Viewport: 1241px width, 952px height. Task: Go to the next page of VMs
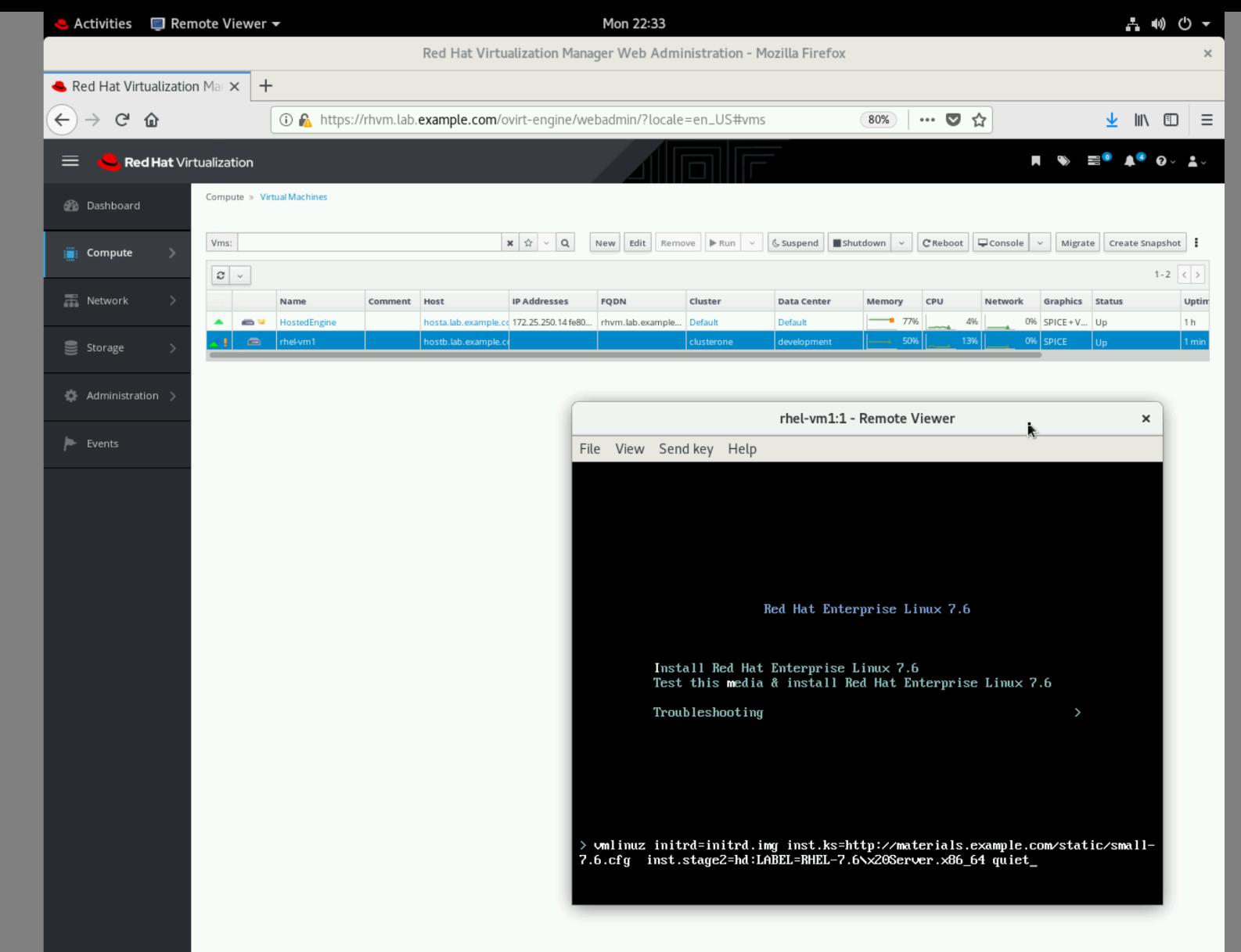(1198, 275)
